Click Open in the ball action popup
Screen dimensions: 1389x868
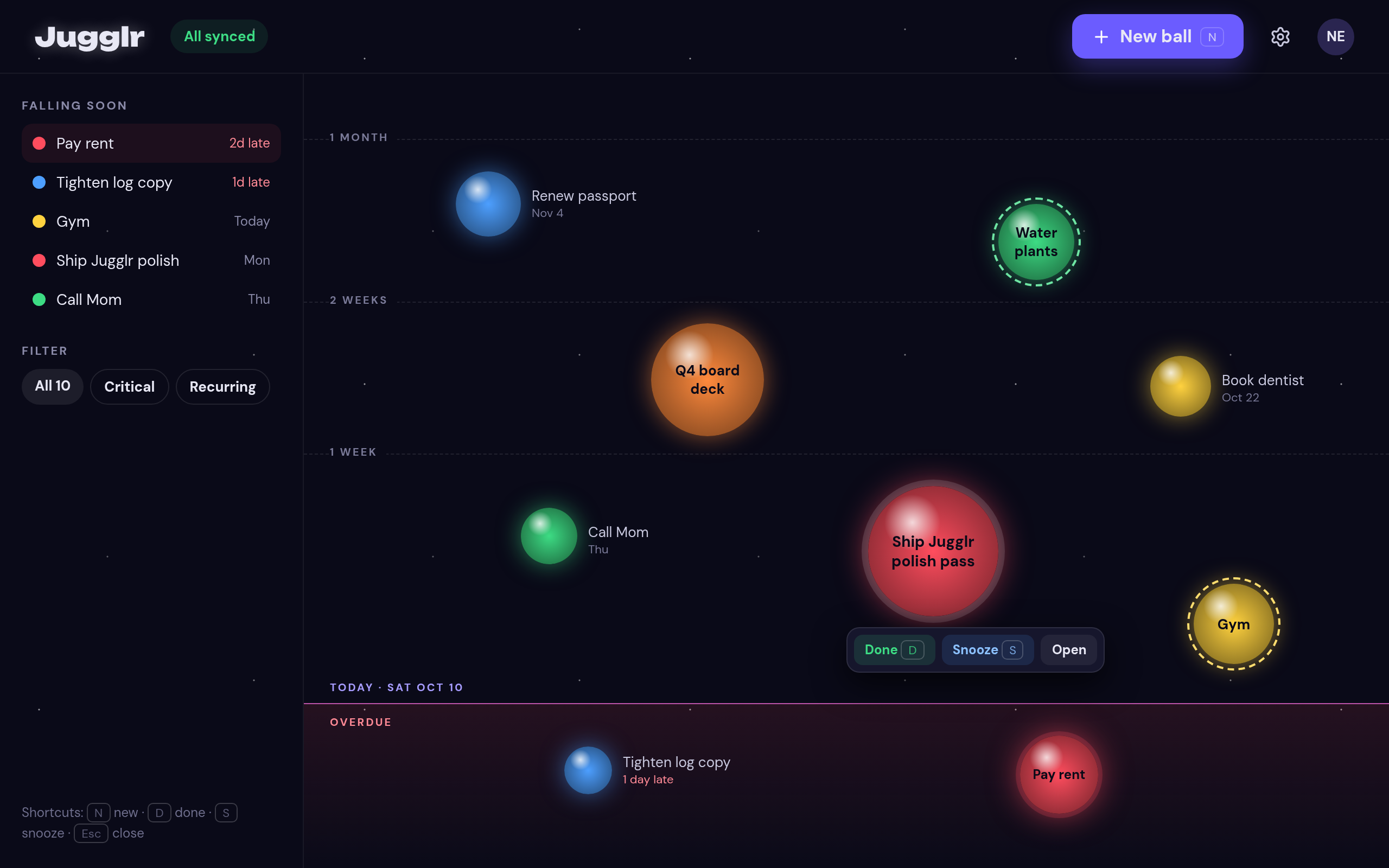point(1069,650)
